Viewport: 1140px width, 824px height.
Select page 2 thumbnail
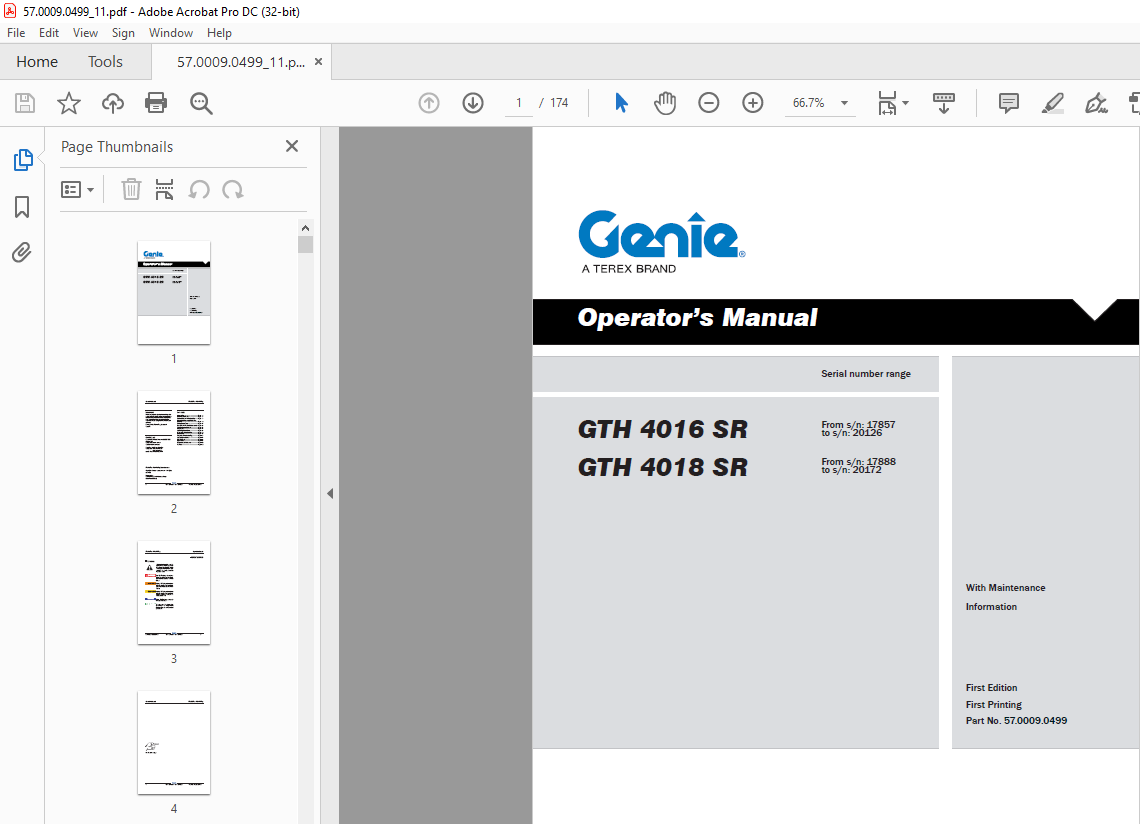174,443
